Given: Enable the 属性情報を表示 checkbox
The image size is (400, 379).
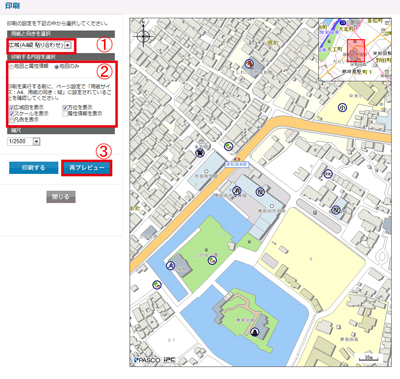Looking at the screenshot, I should (65, 114).
